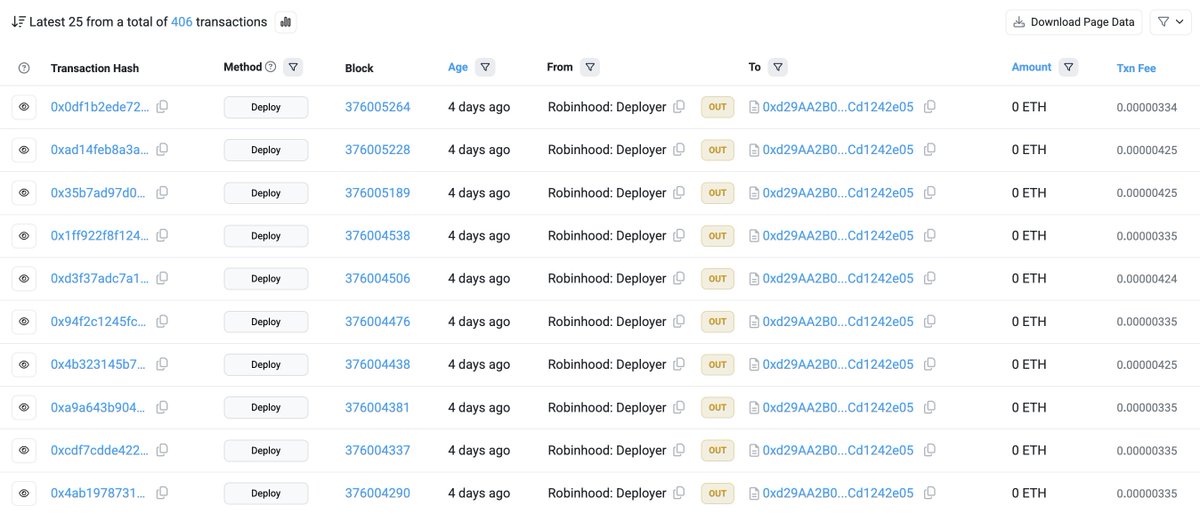Open the Method column filter dropdown
Screen dimensions: 1200x514
tap(293, 67)
